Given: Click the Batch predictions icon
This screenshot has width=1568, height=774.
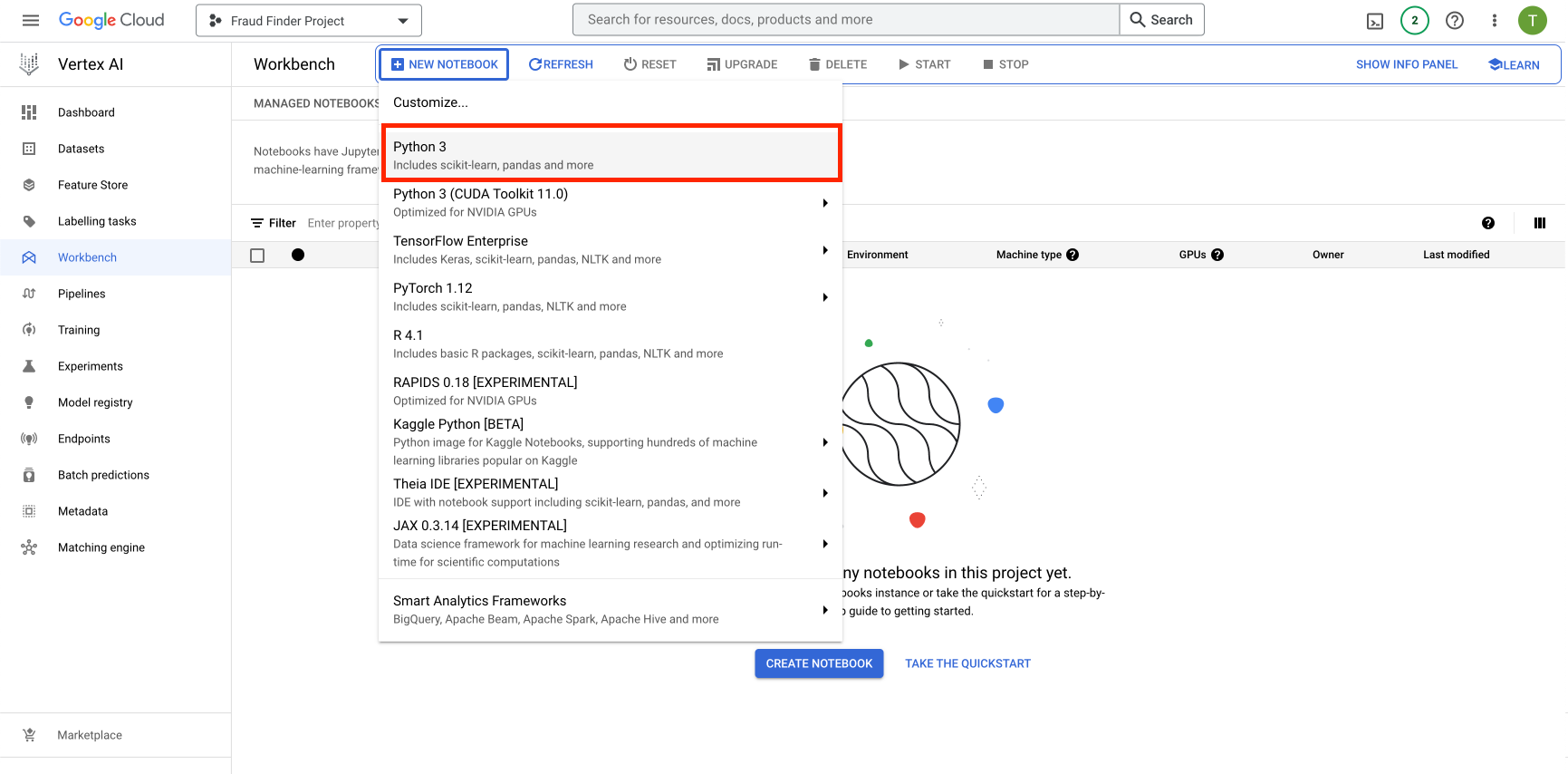Looking at the screenshot, I should (x=29, y=475).
